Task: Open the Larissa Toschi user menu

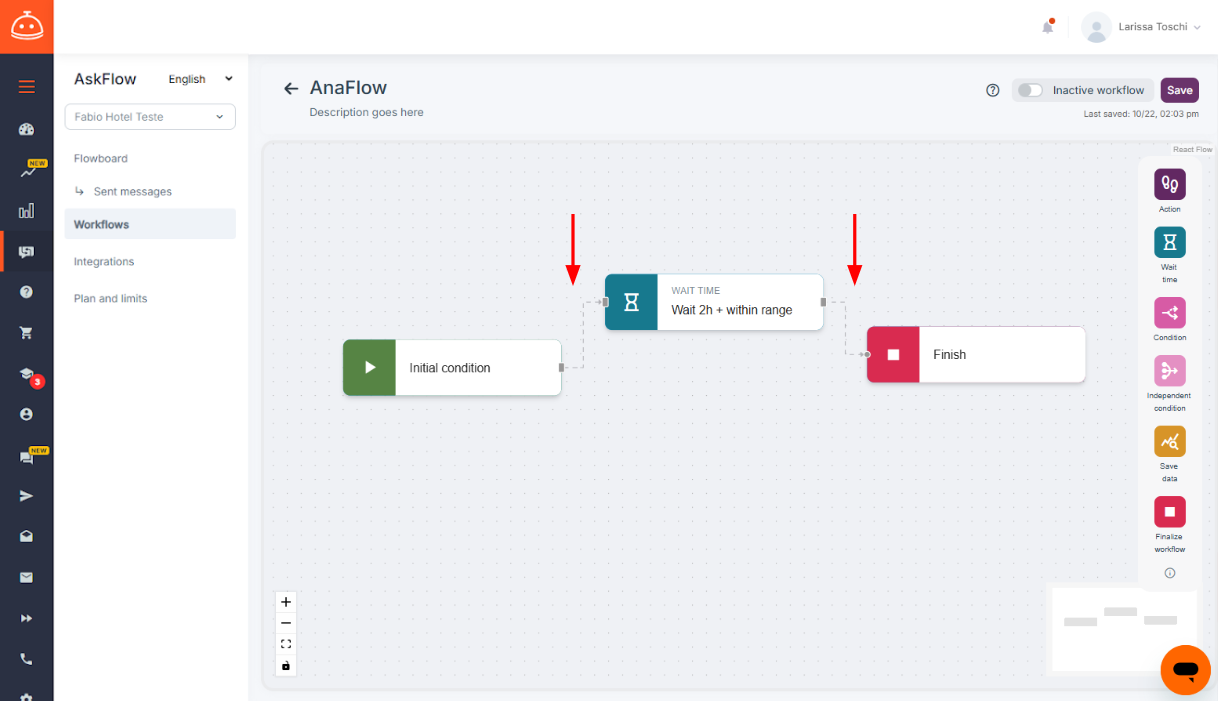Action: coord(1142,28)
